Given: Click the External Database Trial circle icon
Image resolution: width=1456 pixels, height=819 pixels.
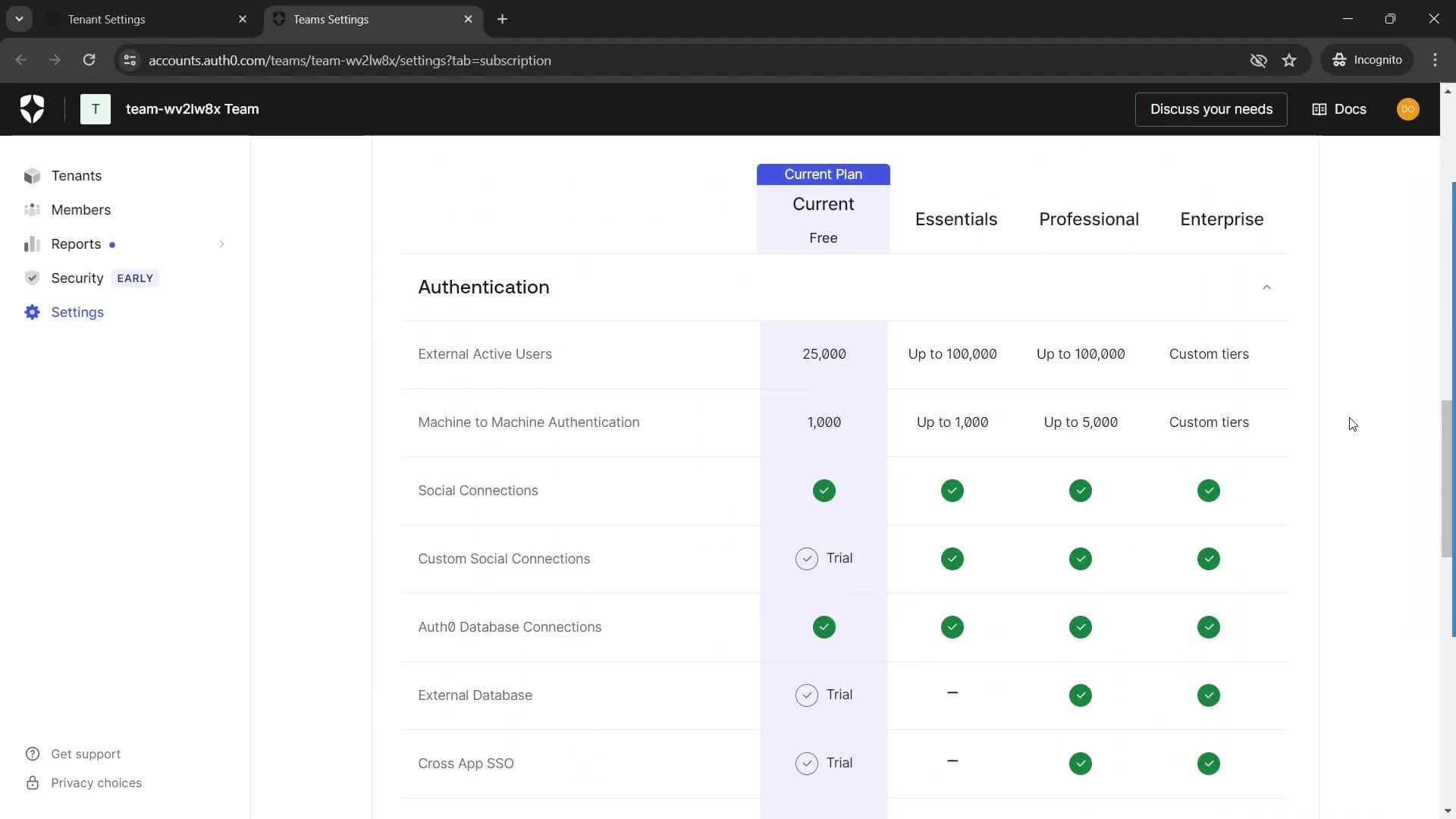Looking at the screenshot, I should pyautogui.click(x=807, y=695).
